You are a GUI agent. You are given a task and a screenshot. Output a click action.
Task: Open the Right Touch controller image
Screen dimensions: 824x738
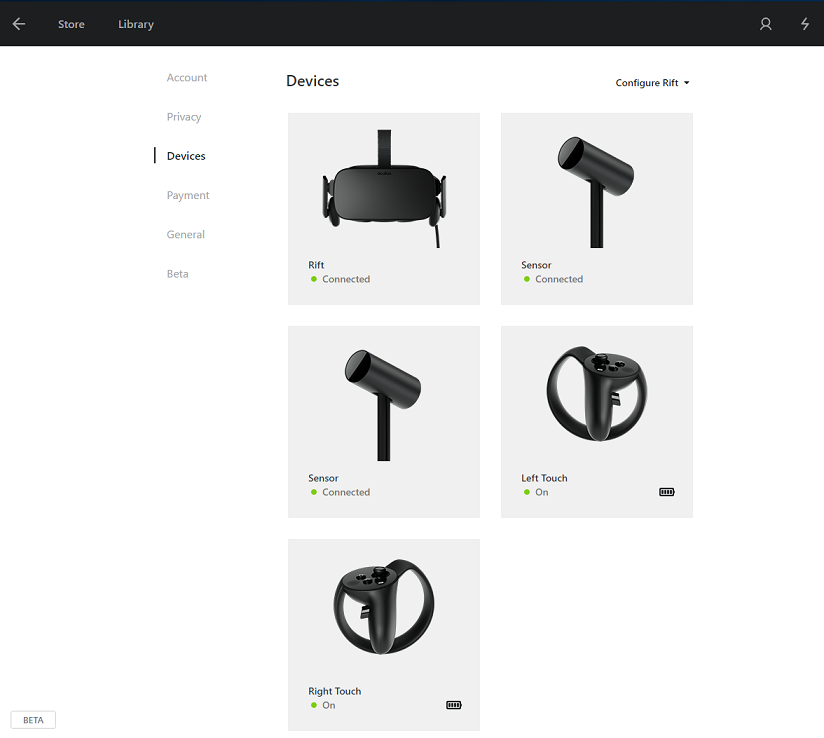(x=384, y=607)
